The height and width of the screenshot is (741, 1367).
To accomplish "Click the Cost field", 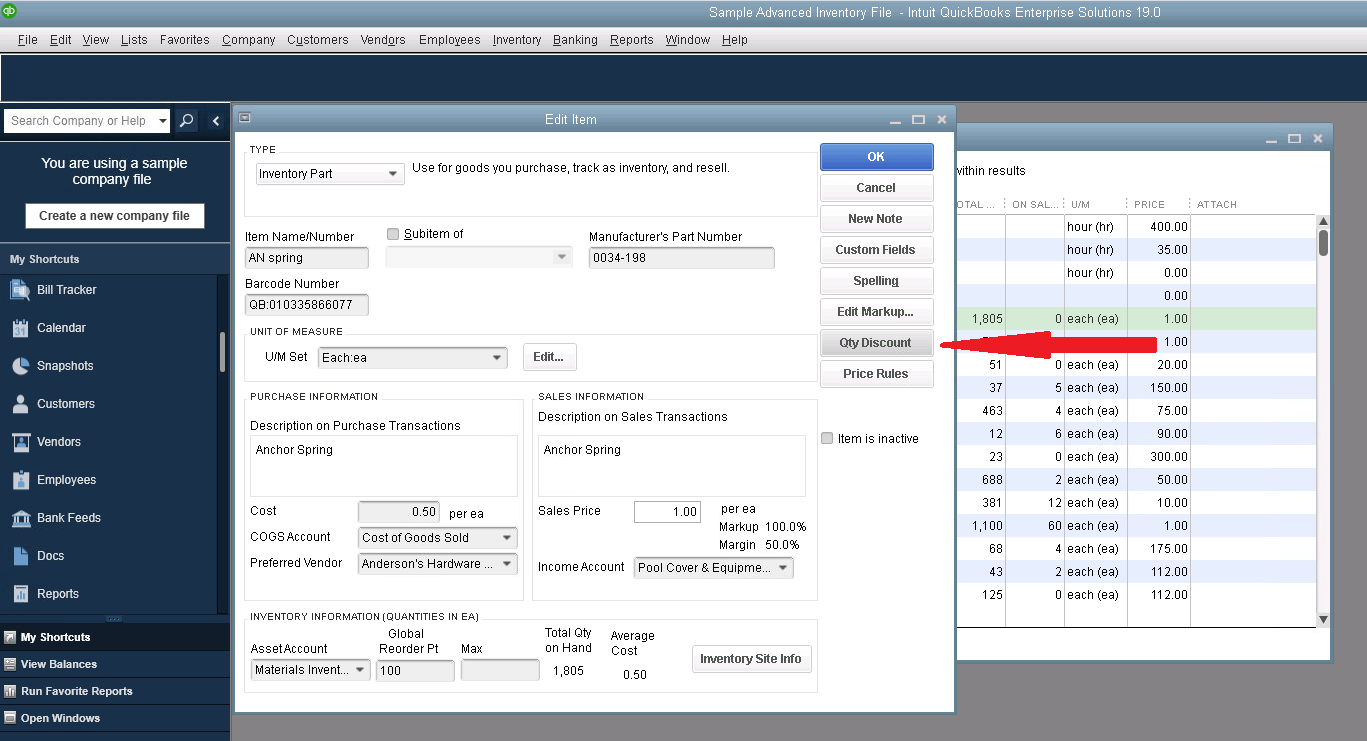I will click(399, 512).
